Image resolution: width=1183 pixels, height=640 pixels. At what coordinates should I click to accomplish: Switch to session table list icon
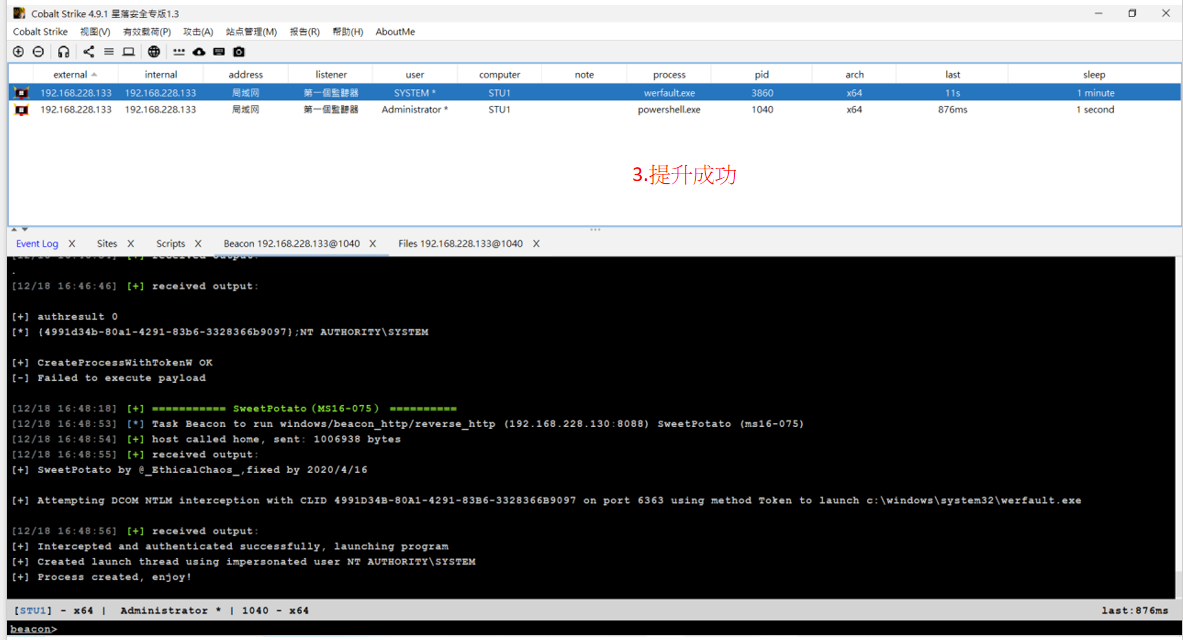click(x=109, y=51)
